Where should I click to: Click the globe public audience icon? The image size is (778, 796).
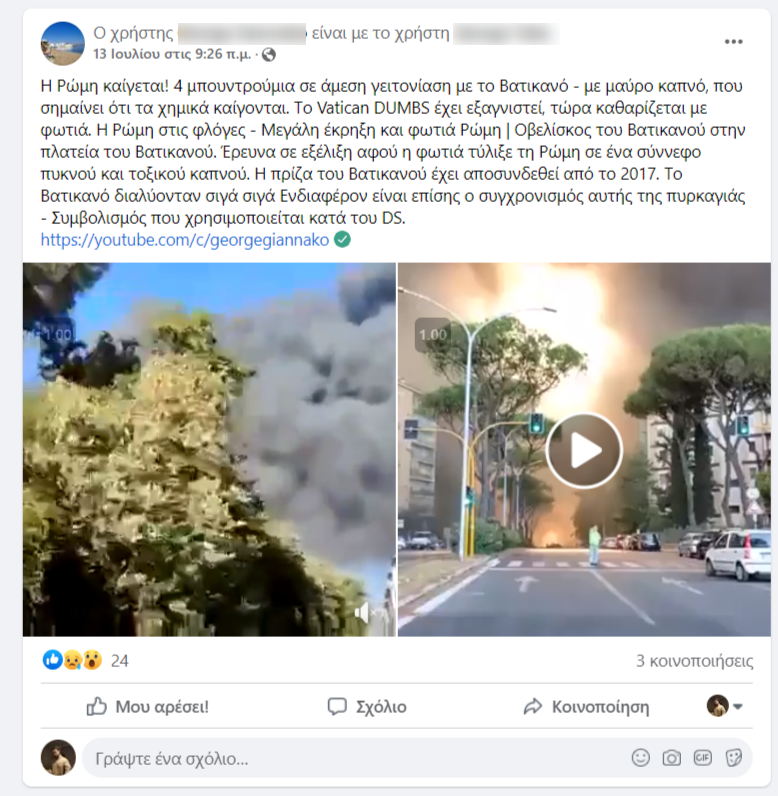[268, 54]
